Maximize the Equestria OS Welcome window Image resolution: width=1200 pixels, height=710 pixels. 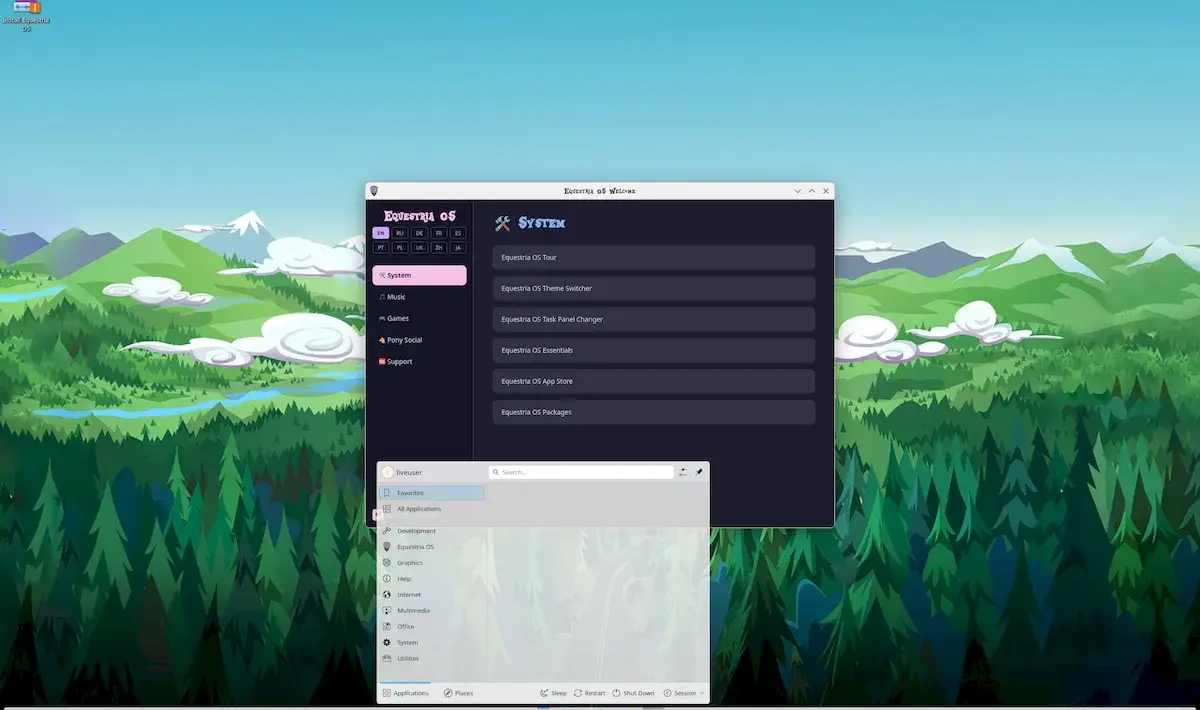click(x=812, y=190)
